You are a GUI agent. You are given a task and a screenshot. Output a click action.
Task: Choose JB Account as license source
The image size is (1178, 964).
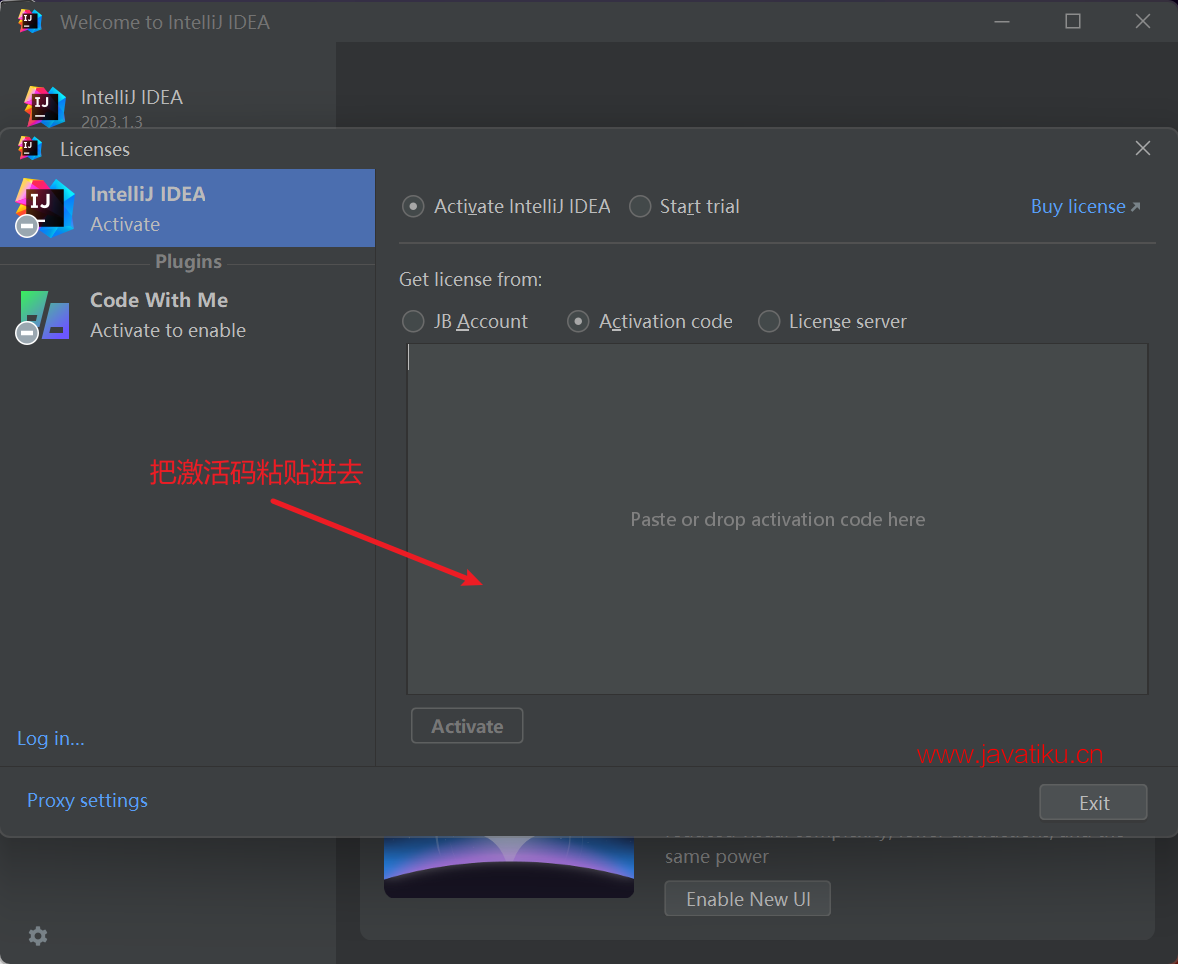pyautogui.click(x=413, y=322)
